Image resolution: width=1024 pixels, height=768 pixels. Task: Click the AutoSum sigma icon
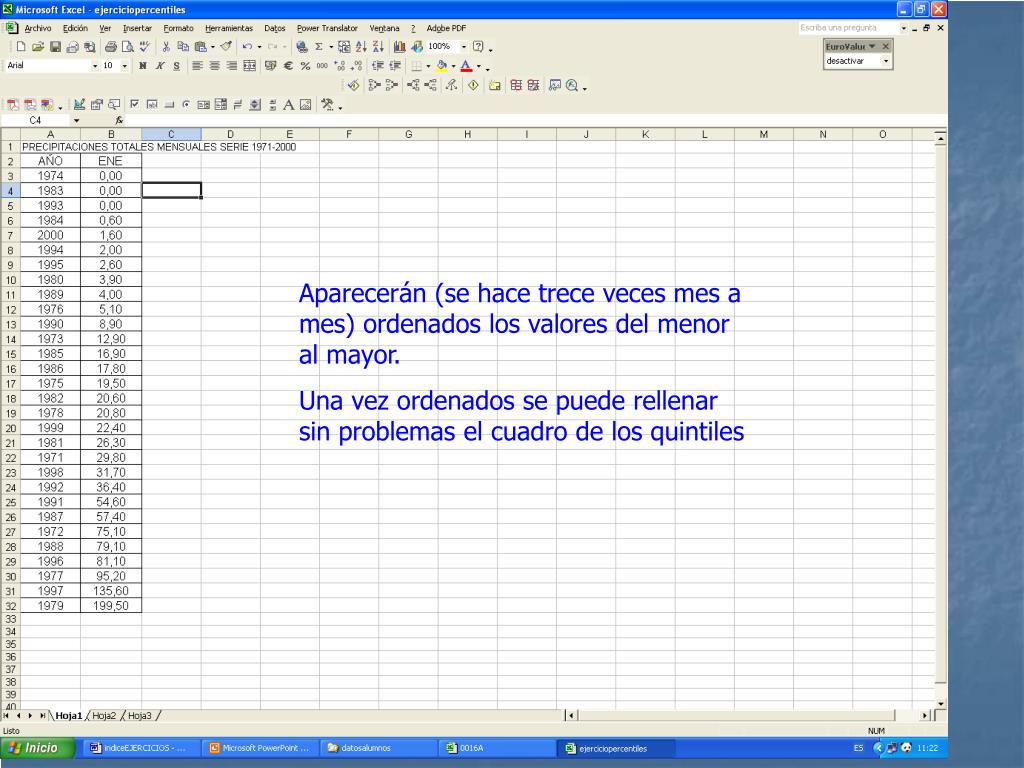coord(319,46)
